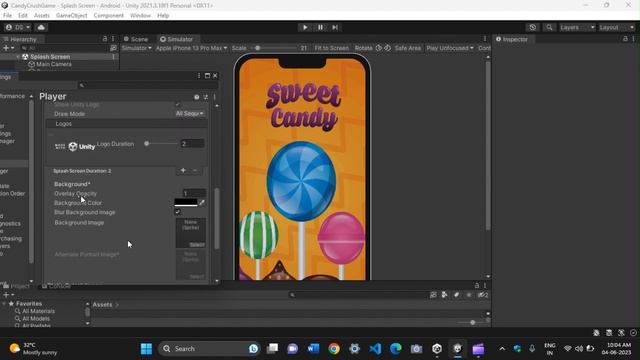The width and height of the screenshot is (640, 360).
Task: Open the Simulator panel options menu
Action: pos(485,39)
